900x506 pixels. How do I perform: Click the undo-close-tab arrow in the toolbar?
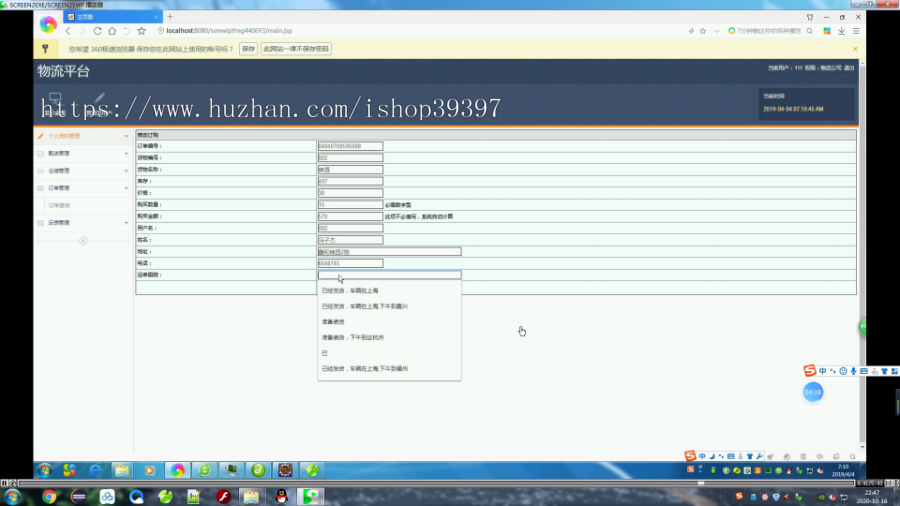[x=126, y=31]
